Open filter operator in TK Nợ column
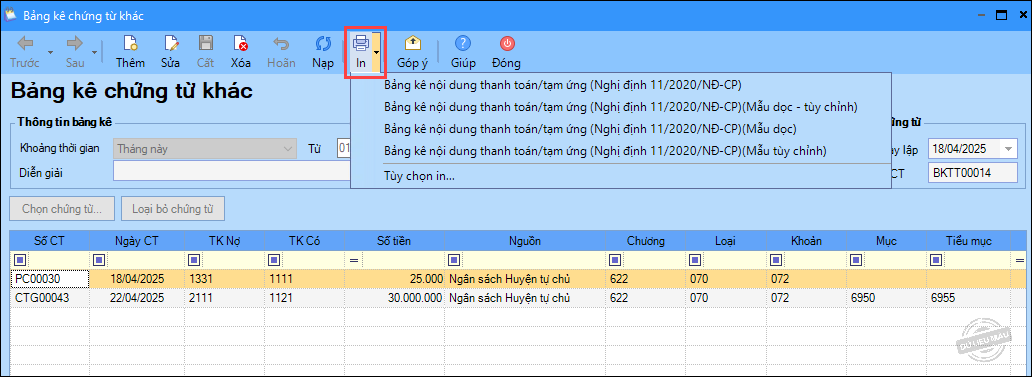 pyautogui.click(x=194, y=260)
